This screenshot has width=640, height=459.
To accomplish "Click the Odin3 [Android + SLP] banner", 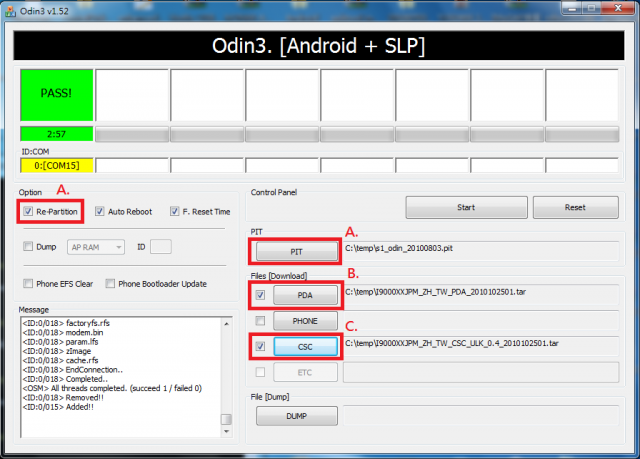I will (x=319, y=45).
